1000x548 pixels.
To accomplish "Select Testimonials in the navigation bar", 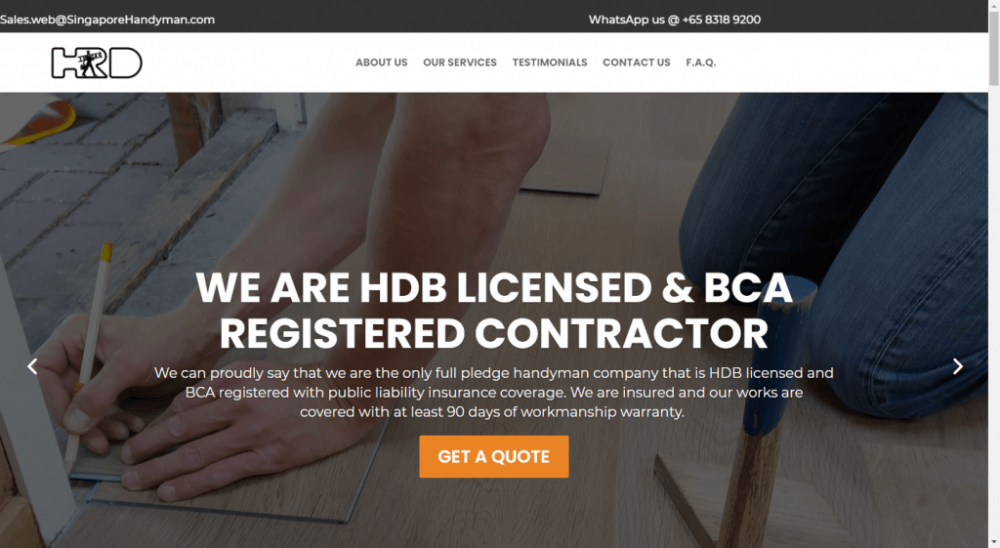I will click(x=550, y=63).
